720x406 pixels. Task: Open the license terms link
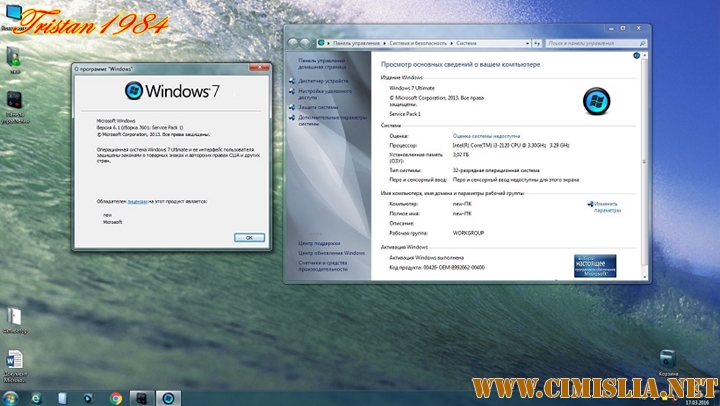137,201
